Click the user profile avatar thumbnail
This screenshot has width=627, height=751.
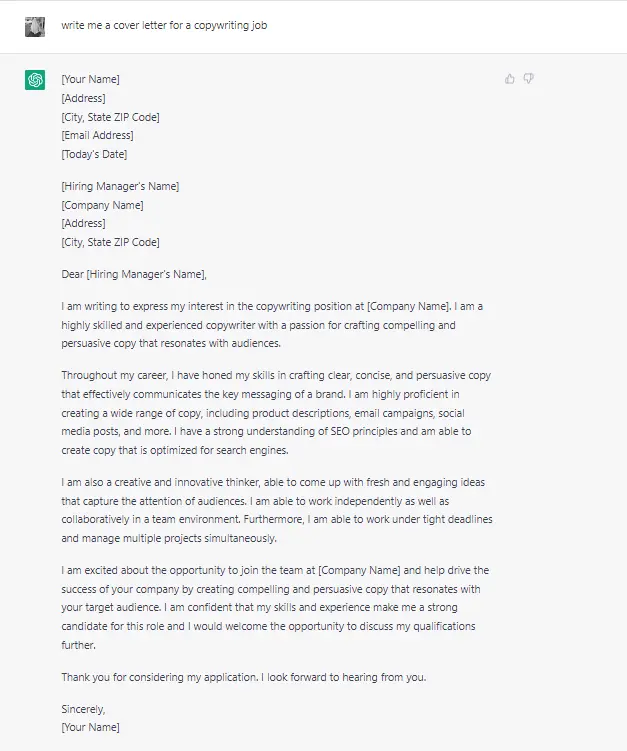35,26
